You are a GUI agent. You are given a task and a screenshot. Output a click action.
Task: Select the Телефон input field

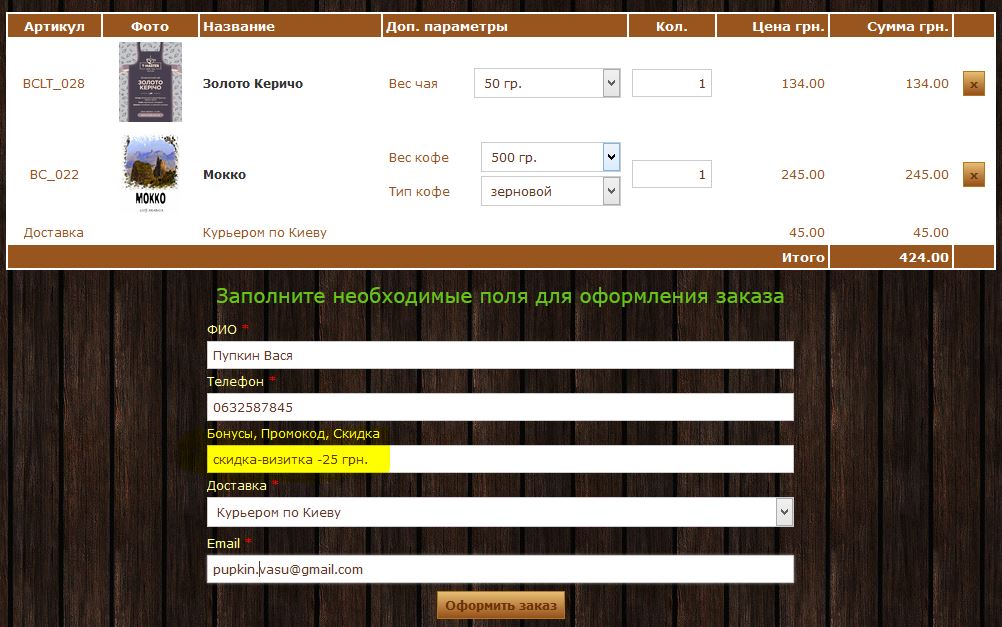click(x=499, y=407)
